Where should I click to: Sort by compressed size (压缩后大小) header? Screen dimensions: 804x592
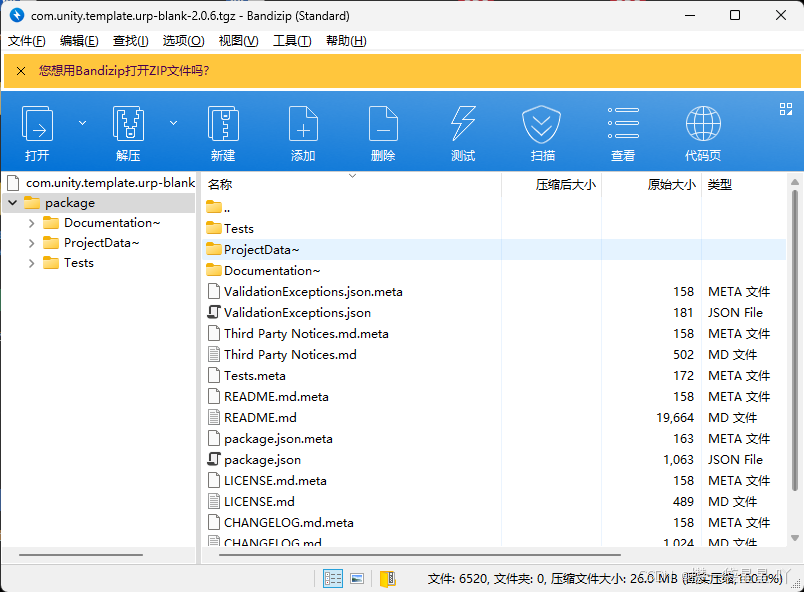[x=566, y=185]
